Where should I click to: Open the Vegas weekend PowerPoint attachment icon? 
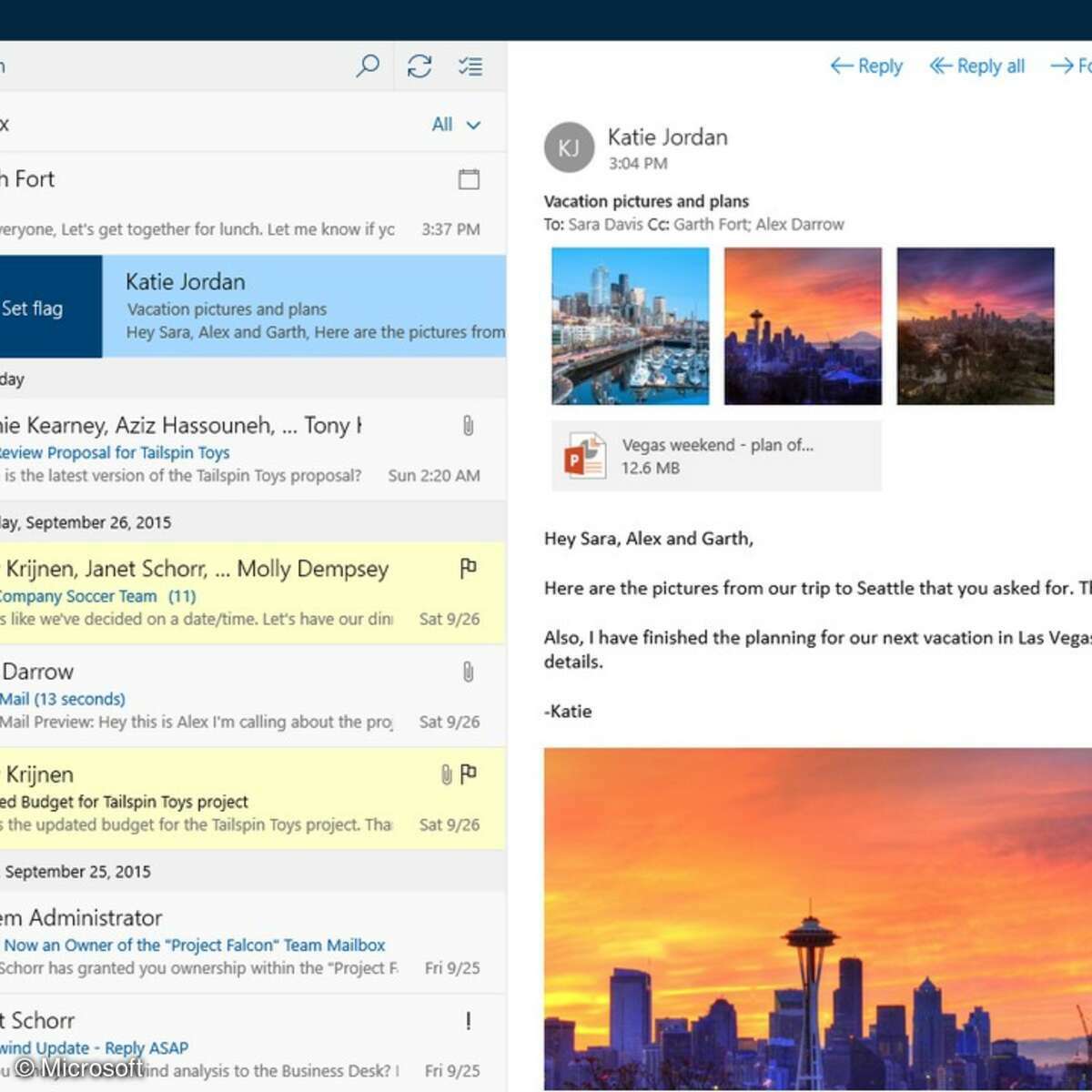[585, 456]
